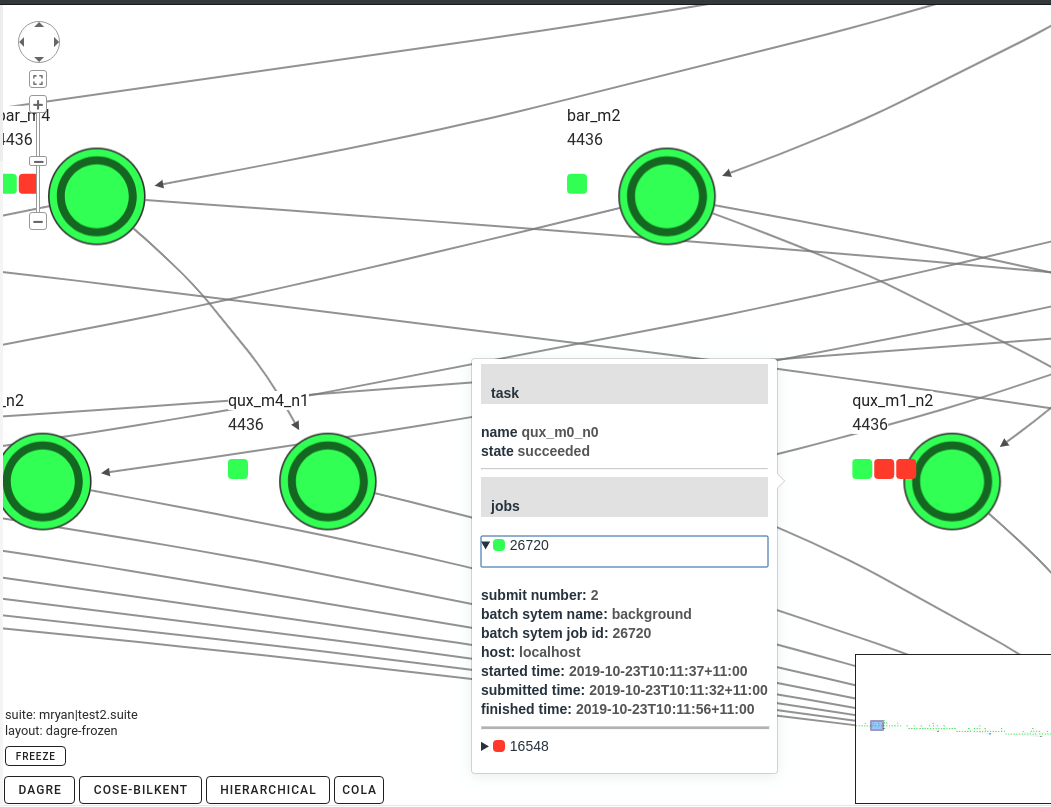Switch to the HIERARCHICAL layout

[267, 789]
